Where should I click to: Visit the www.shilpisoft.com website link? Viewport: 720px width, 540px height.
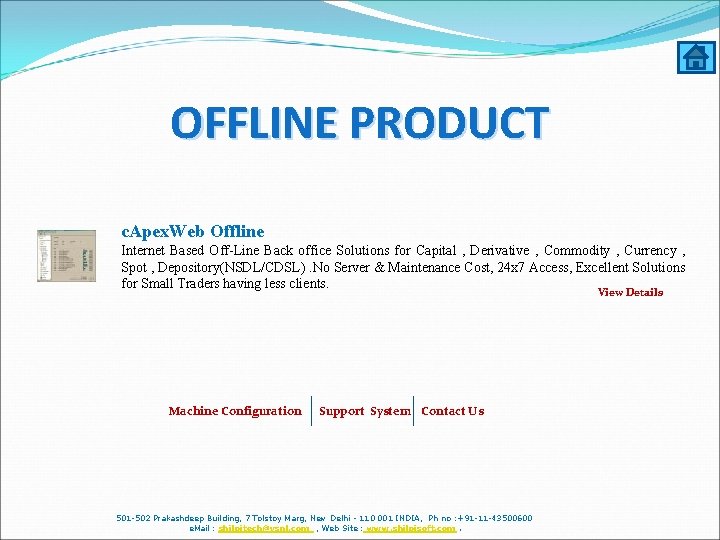click(410, 529)
